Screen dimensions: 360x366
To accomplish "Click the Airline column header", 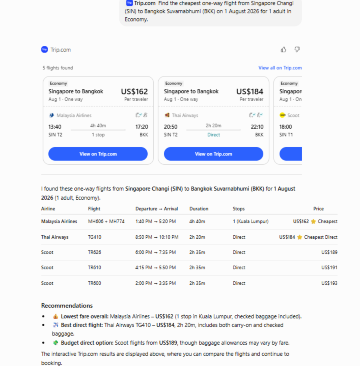I will [x=48, y=209].
